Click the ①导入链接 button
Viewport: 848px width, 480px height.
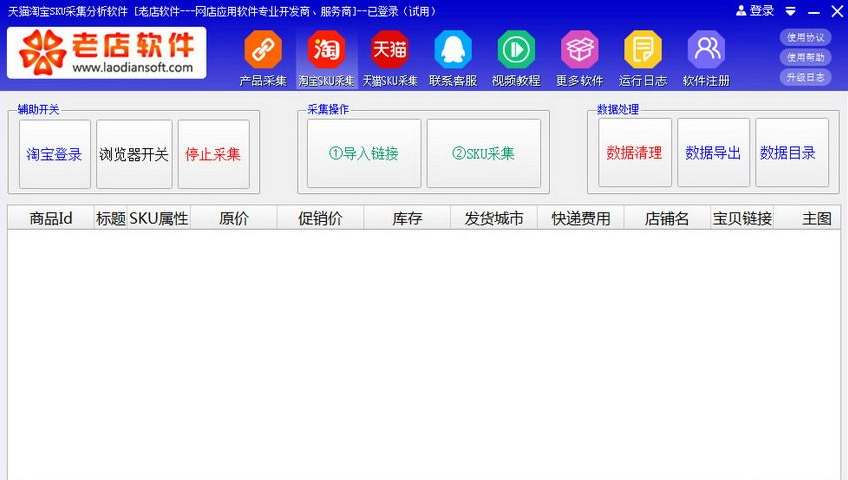click(x=364, y=154)
